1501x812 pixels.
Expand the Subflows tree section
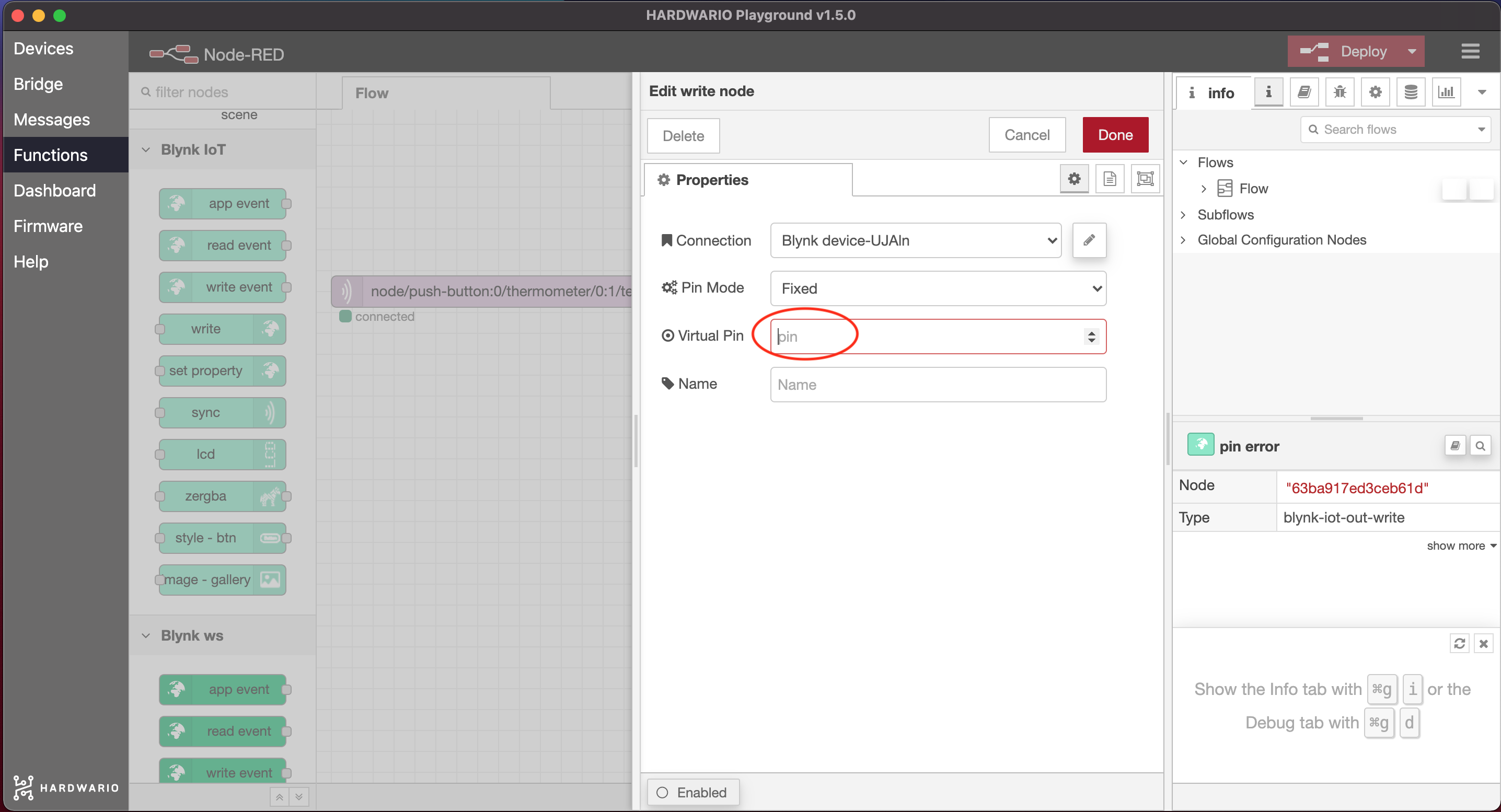(x=1183, y=214)
